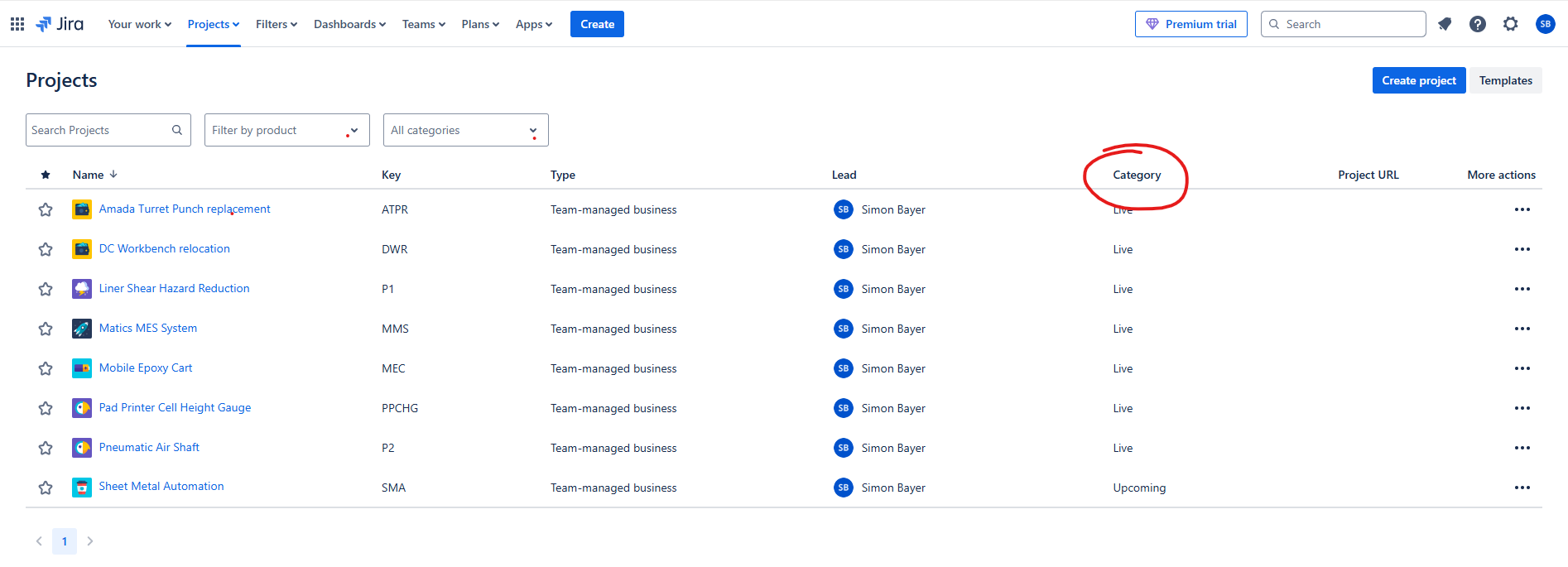Star the Mobile Epoxy Cart project
Viewport: 1568px width, 567px height.
click(x=46, y=368)
